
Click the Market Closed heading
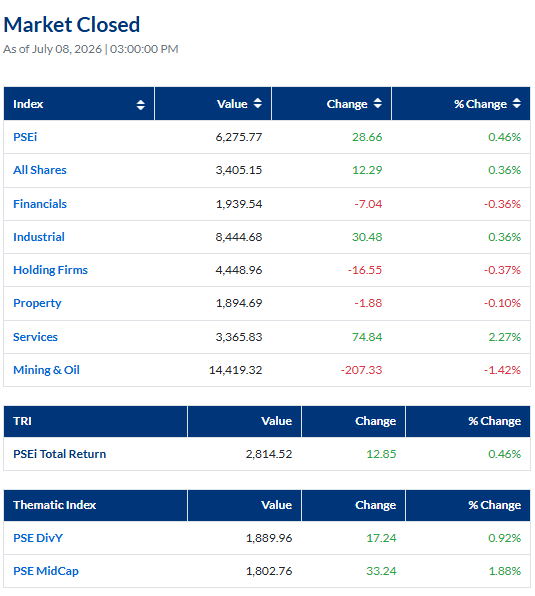[72, 25]
